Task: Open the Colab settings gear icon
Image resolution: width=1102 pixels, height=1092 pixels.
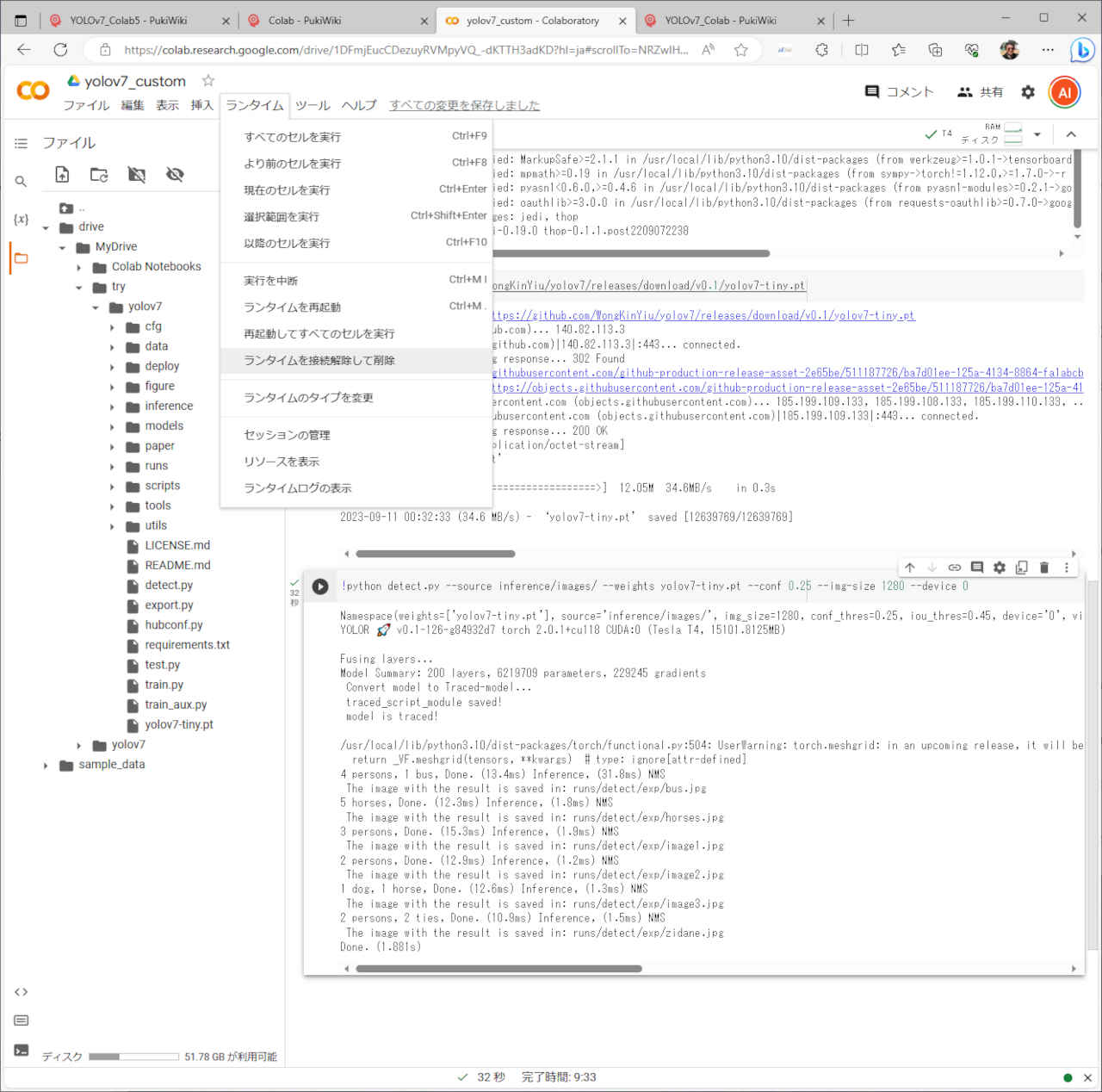Action: [1028, 92]
